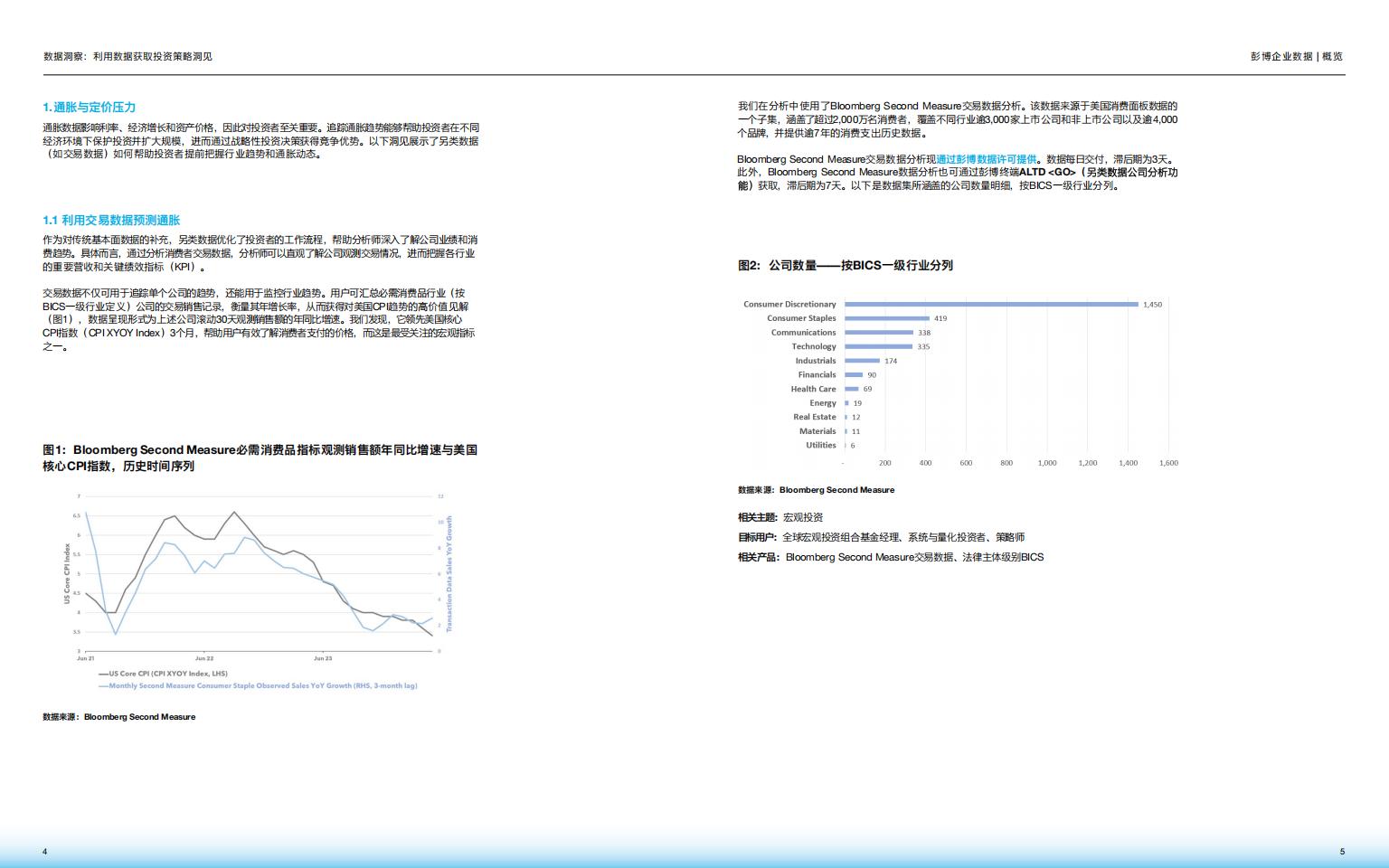Click the Real Estate label in chart
The image size is (1389, 868).
point(815,417)
